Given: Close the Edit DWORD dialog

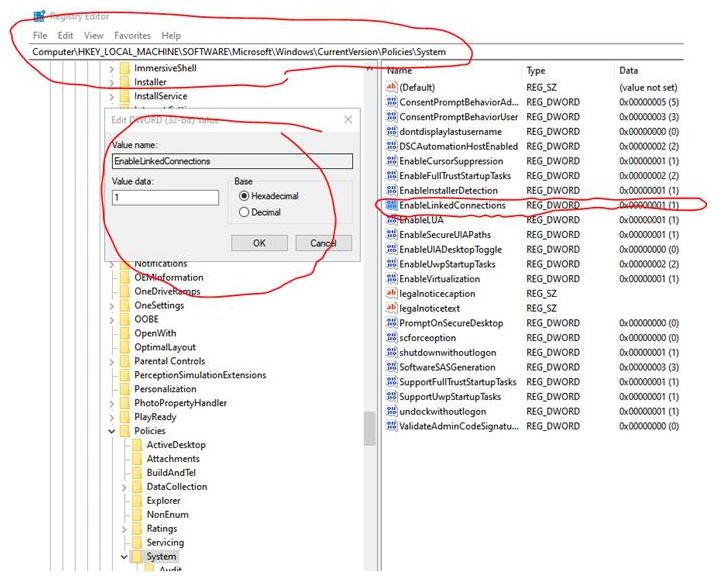Looking at the screenshot, I should point(348,120).
